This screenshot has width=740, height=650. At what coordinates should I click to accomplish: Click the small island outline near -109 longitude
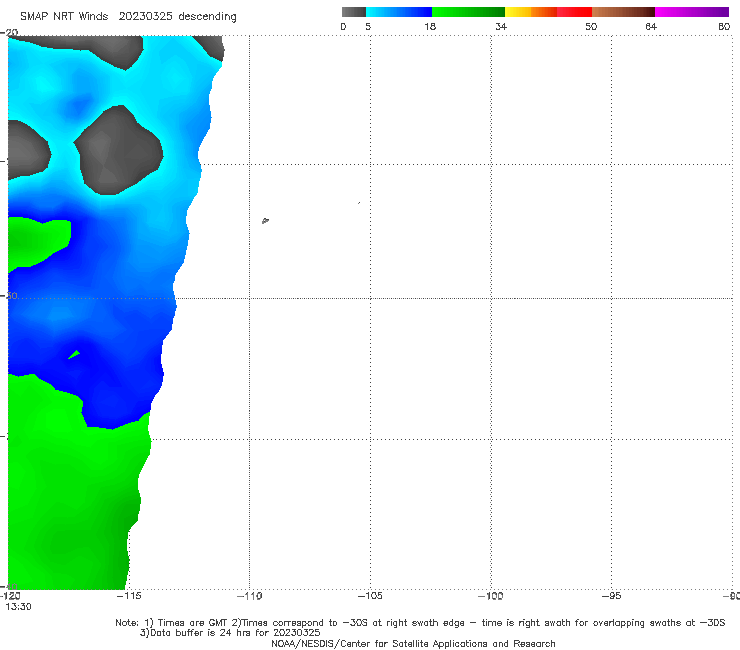(265, 220)
